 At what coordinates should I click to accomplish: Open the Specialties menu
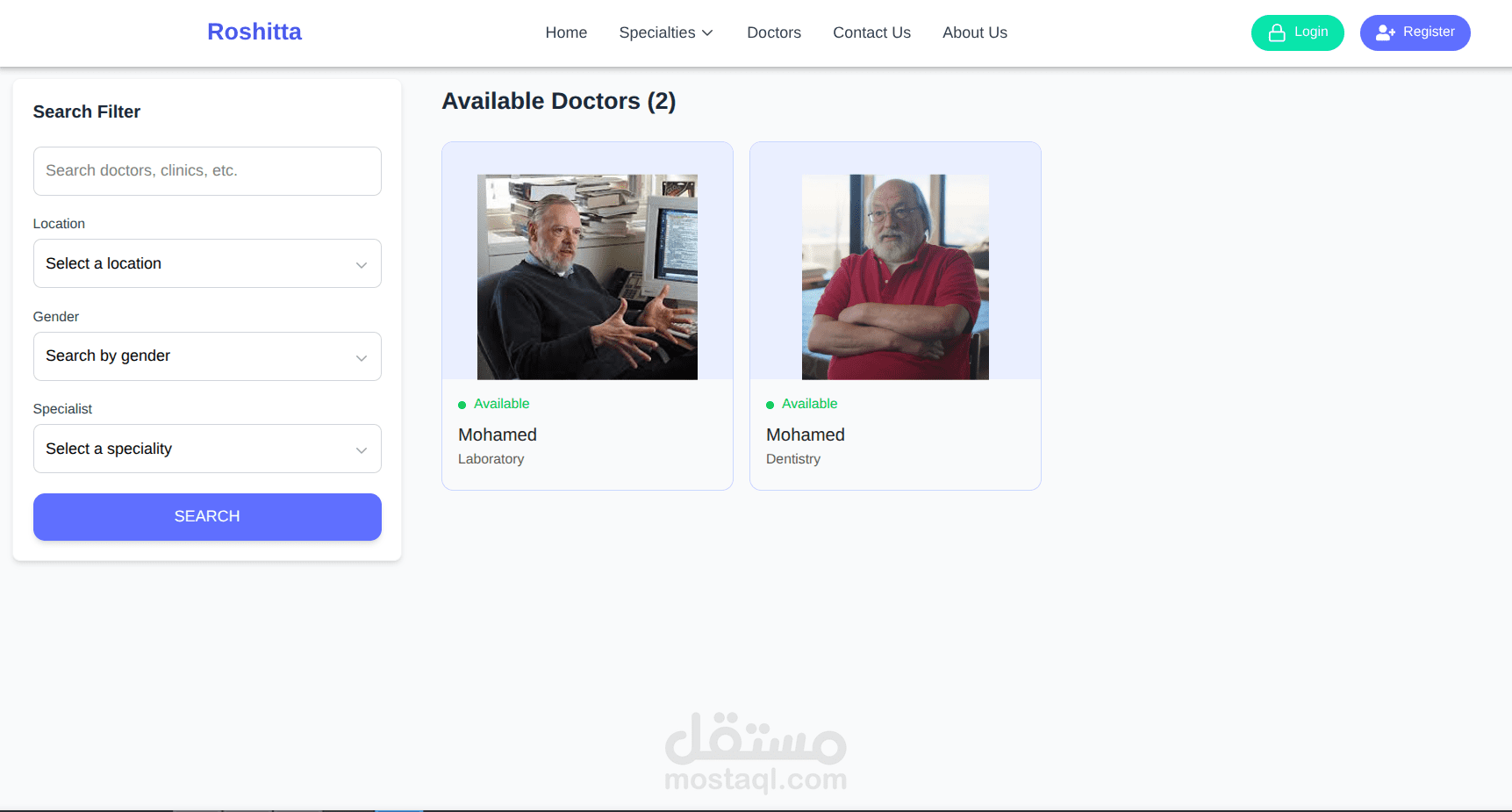(666, 32)
